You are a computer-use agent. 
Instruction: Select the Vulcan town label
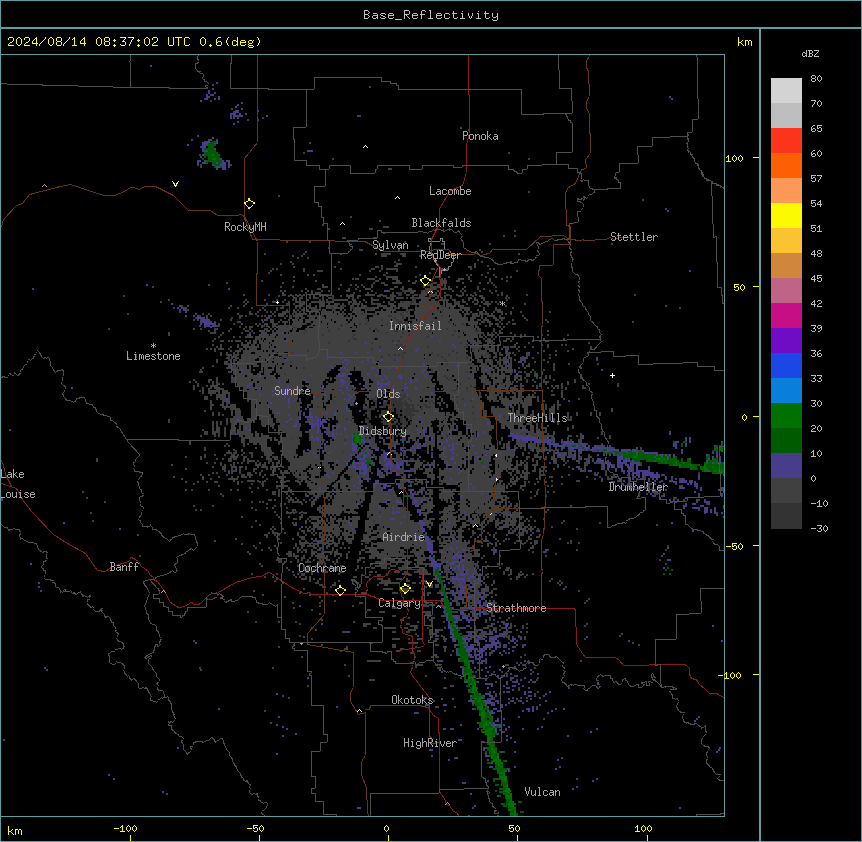(543, 792)
